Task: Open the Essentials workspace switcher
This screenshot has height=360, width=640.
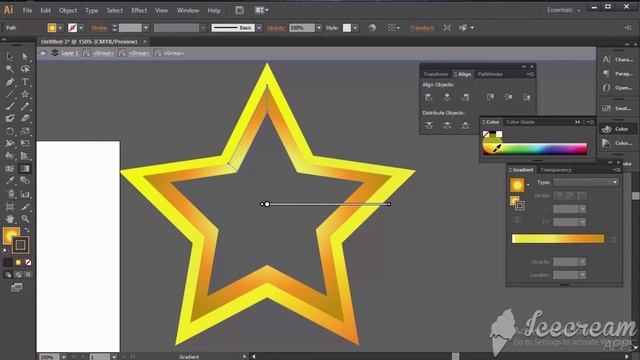Action: point(564,10)
